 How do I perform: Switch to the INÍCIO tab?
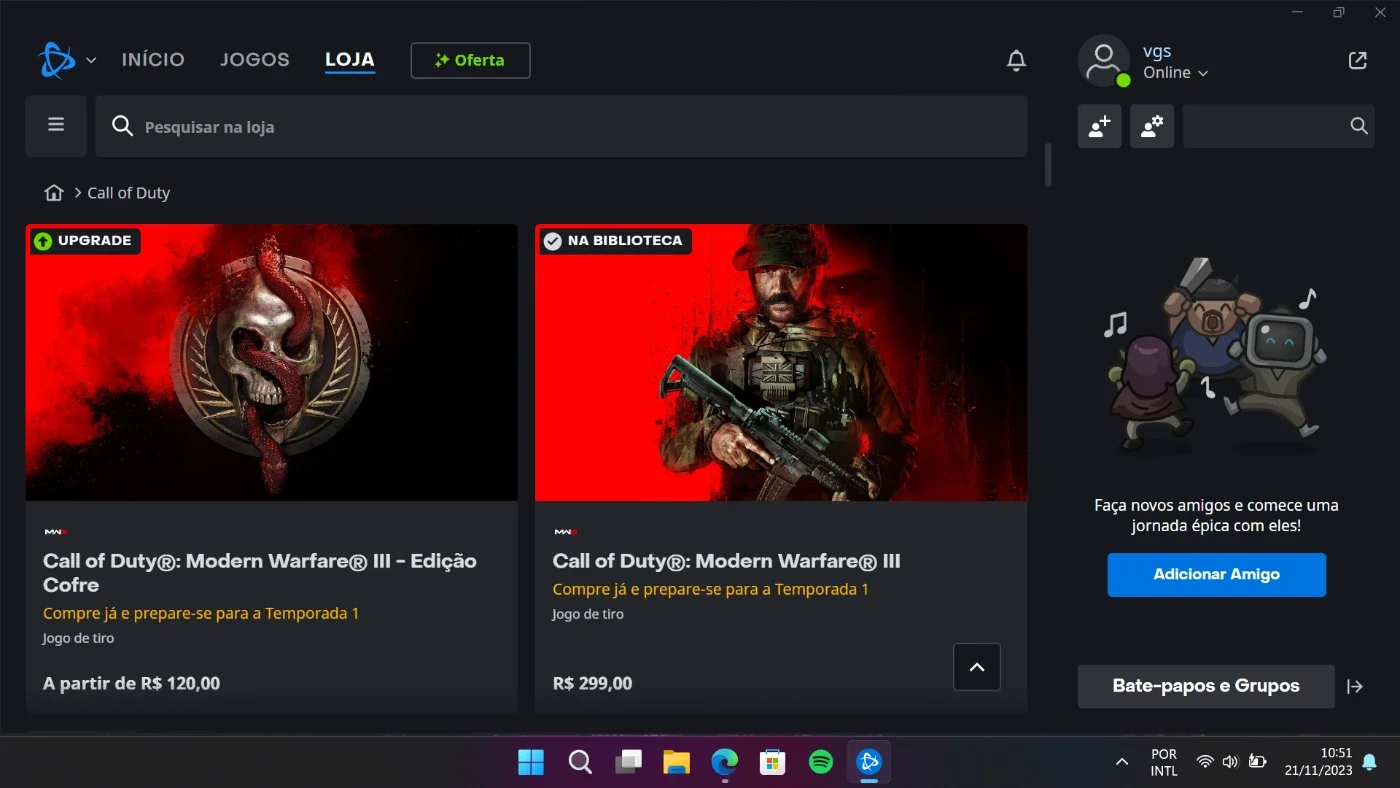click(153, 60)
